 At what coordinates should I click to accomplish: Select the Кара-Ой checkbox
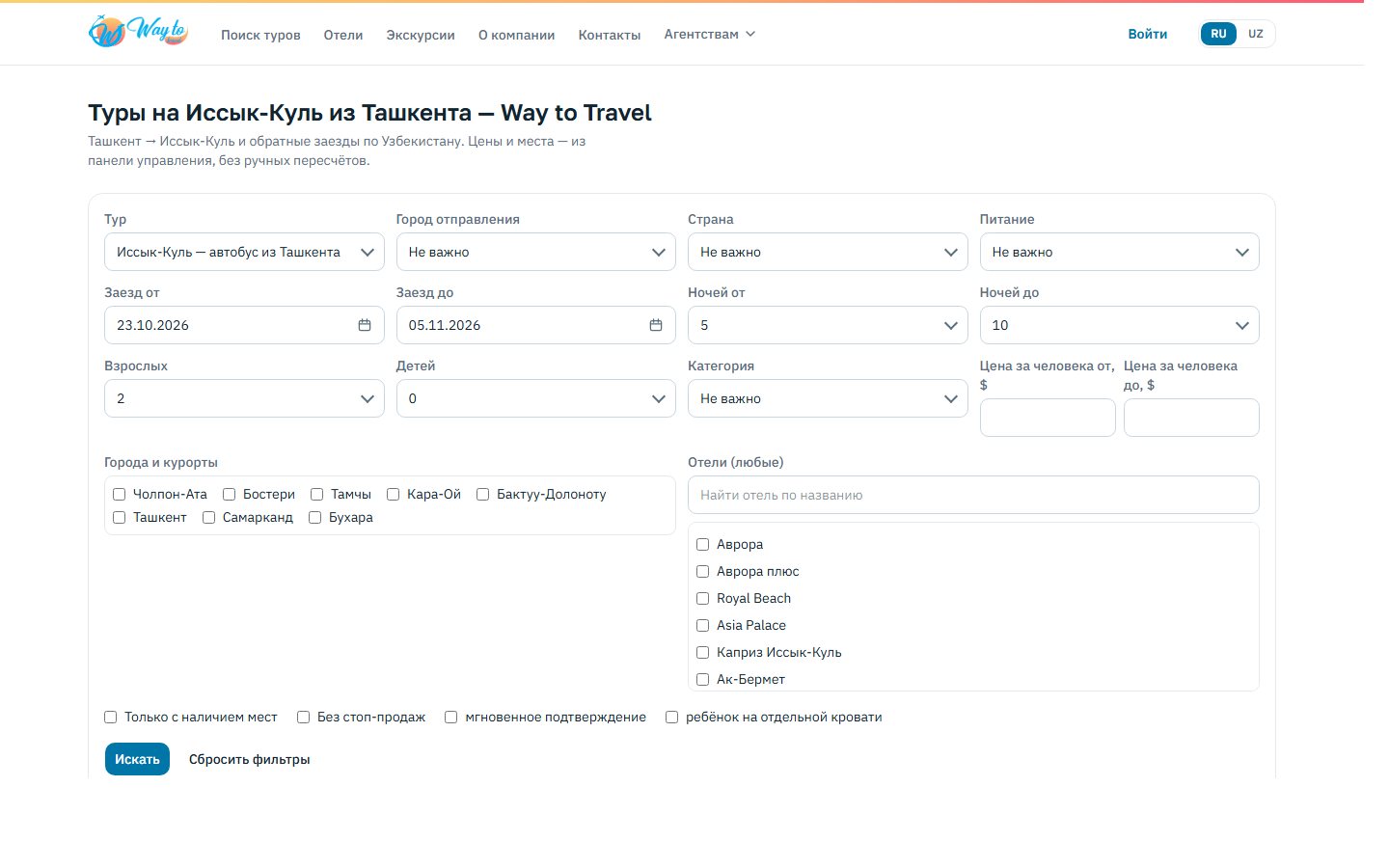pos(394,495)
